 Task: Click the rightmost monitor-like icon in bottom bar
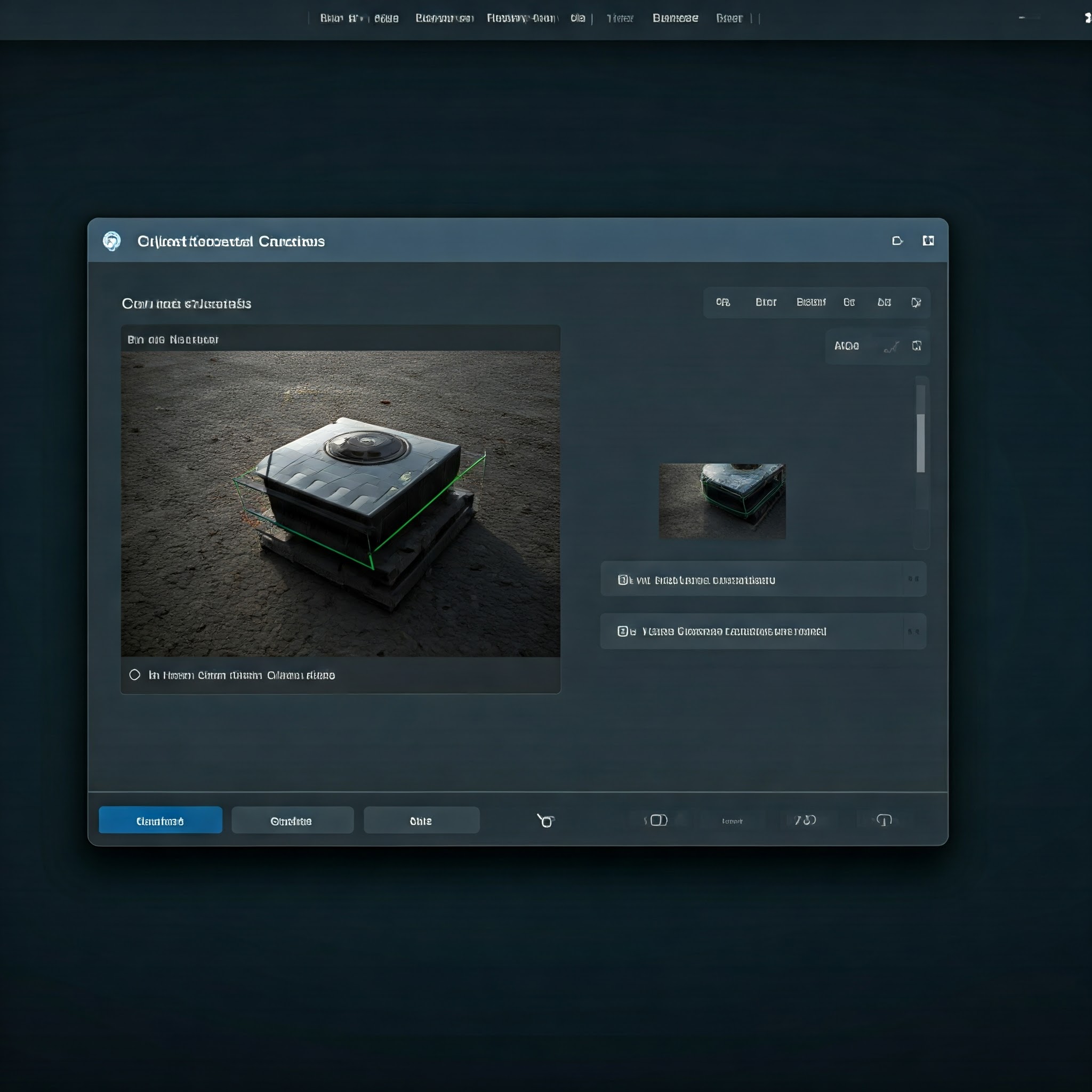point(884,820)
